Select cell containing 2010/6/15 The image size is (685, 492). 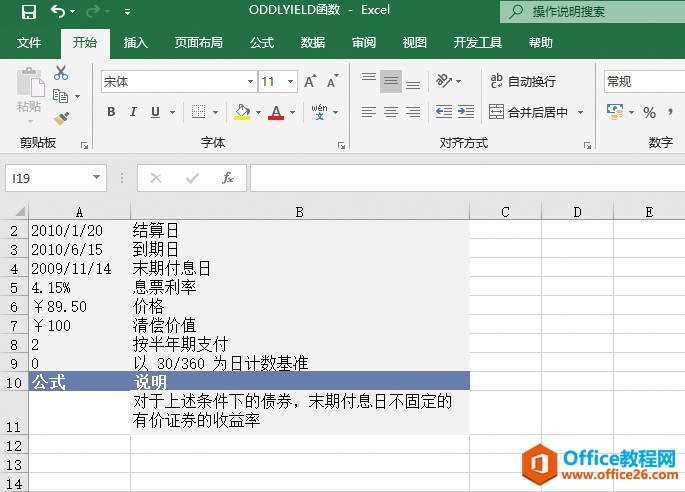[x=80, y=249]
